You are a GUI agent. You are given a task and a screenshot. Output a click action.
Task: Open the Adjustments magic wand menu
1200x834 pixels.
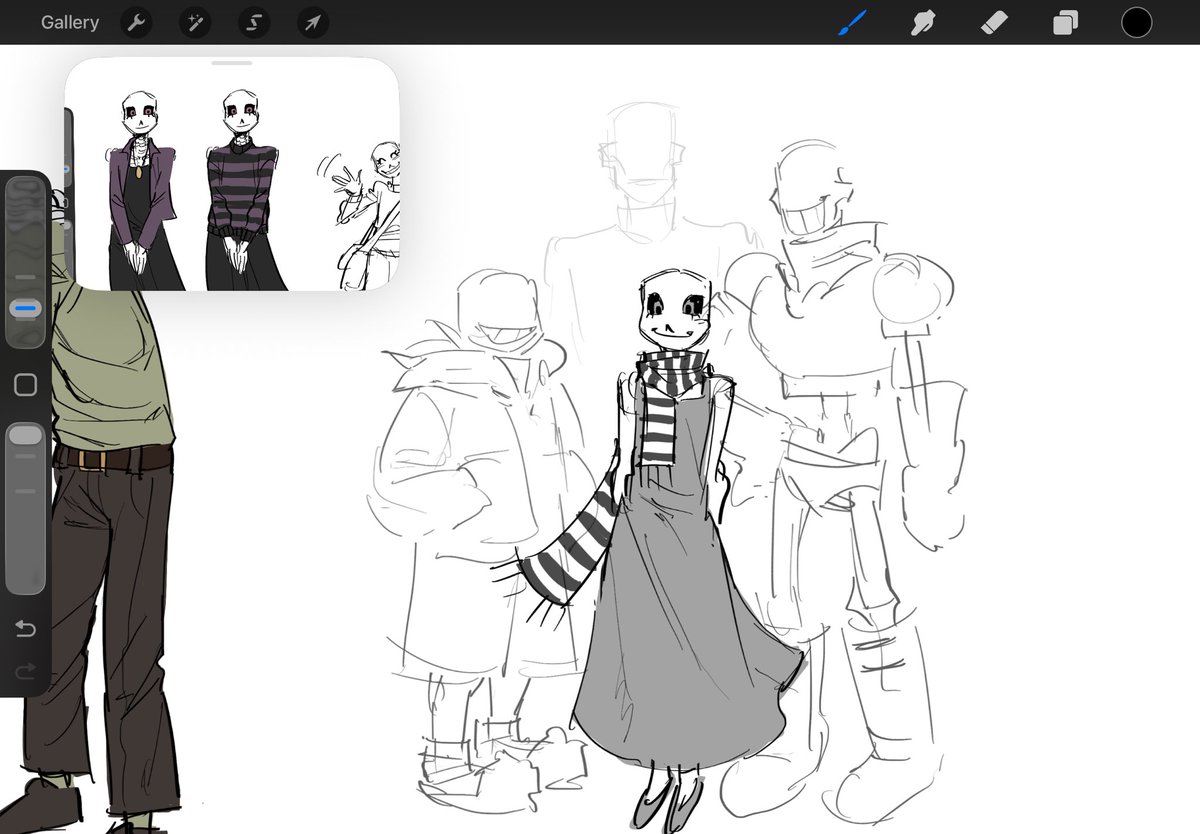195,22
